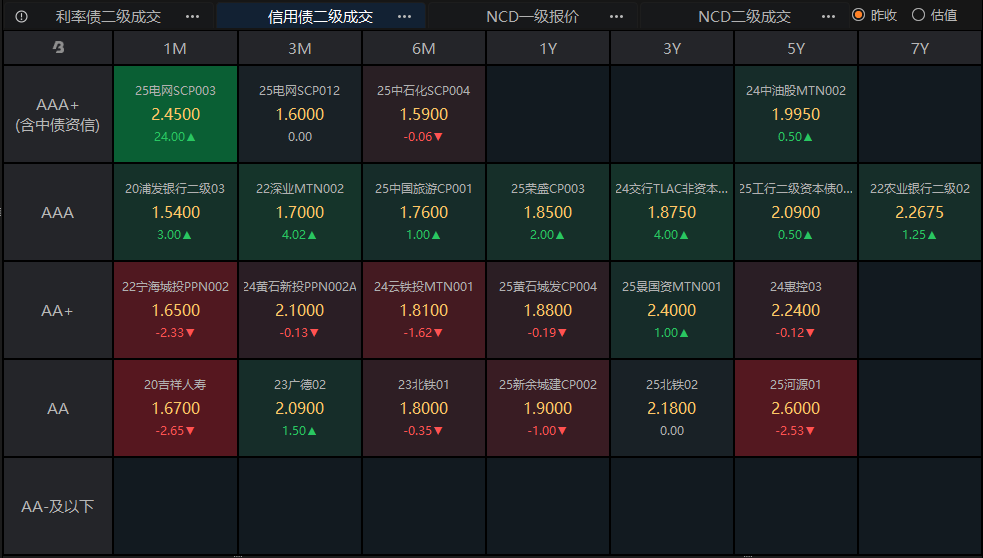Open the 23北铁01 cell
This screenshot has height=558, width=983.
click(x=424, y=408)
